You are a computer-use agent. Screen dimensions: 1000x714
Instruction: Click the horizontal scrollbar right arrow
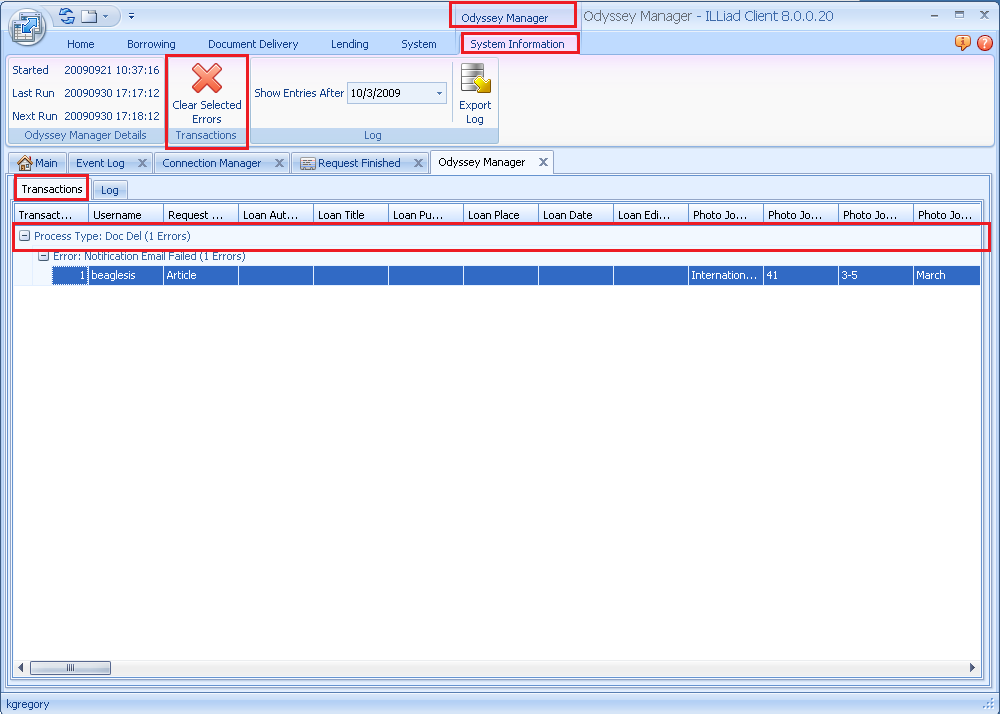point(973,668)
